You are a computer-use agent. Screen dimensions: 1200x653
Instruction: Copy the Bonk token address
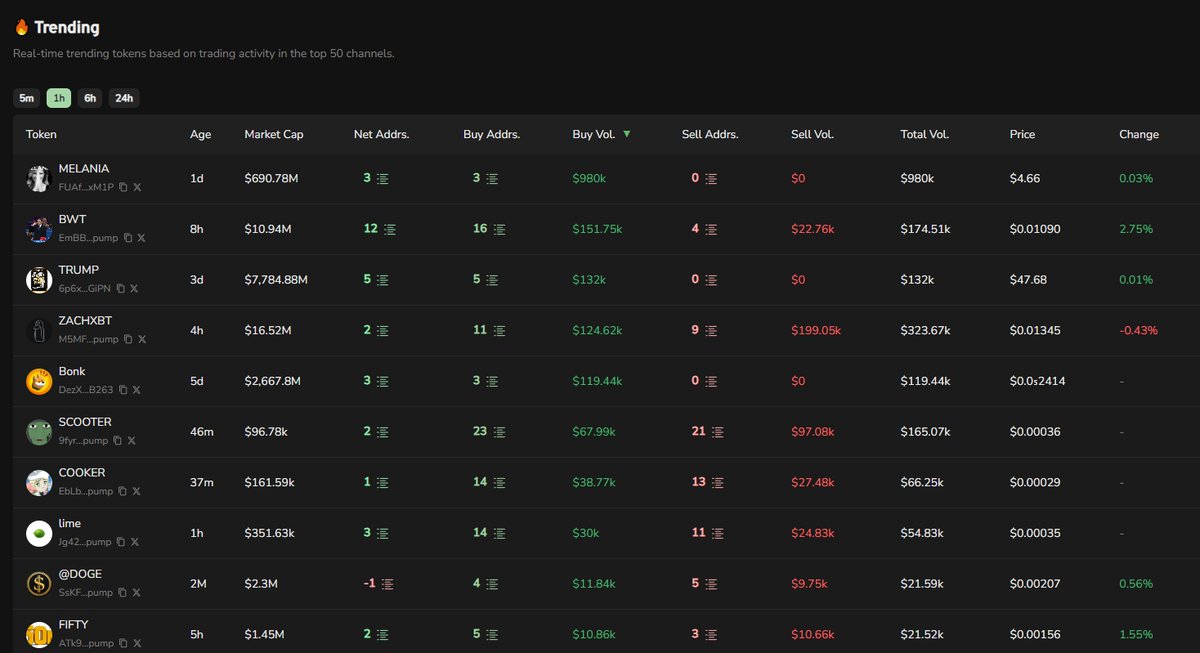point(122,390)
